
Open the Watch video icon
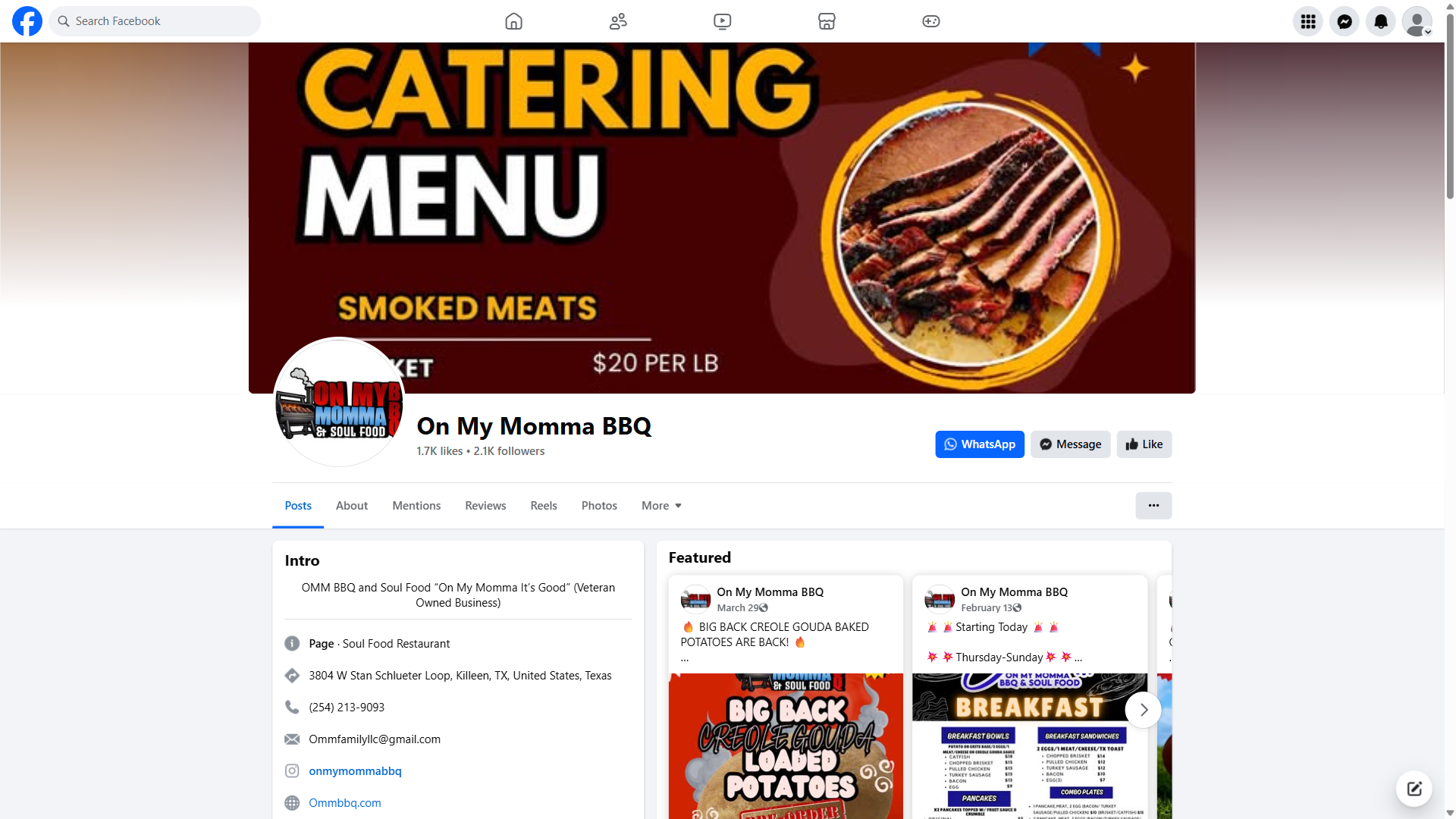coord(722,21)
